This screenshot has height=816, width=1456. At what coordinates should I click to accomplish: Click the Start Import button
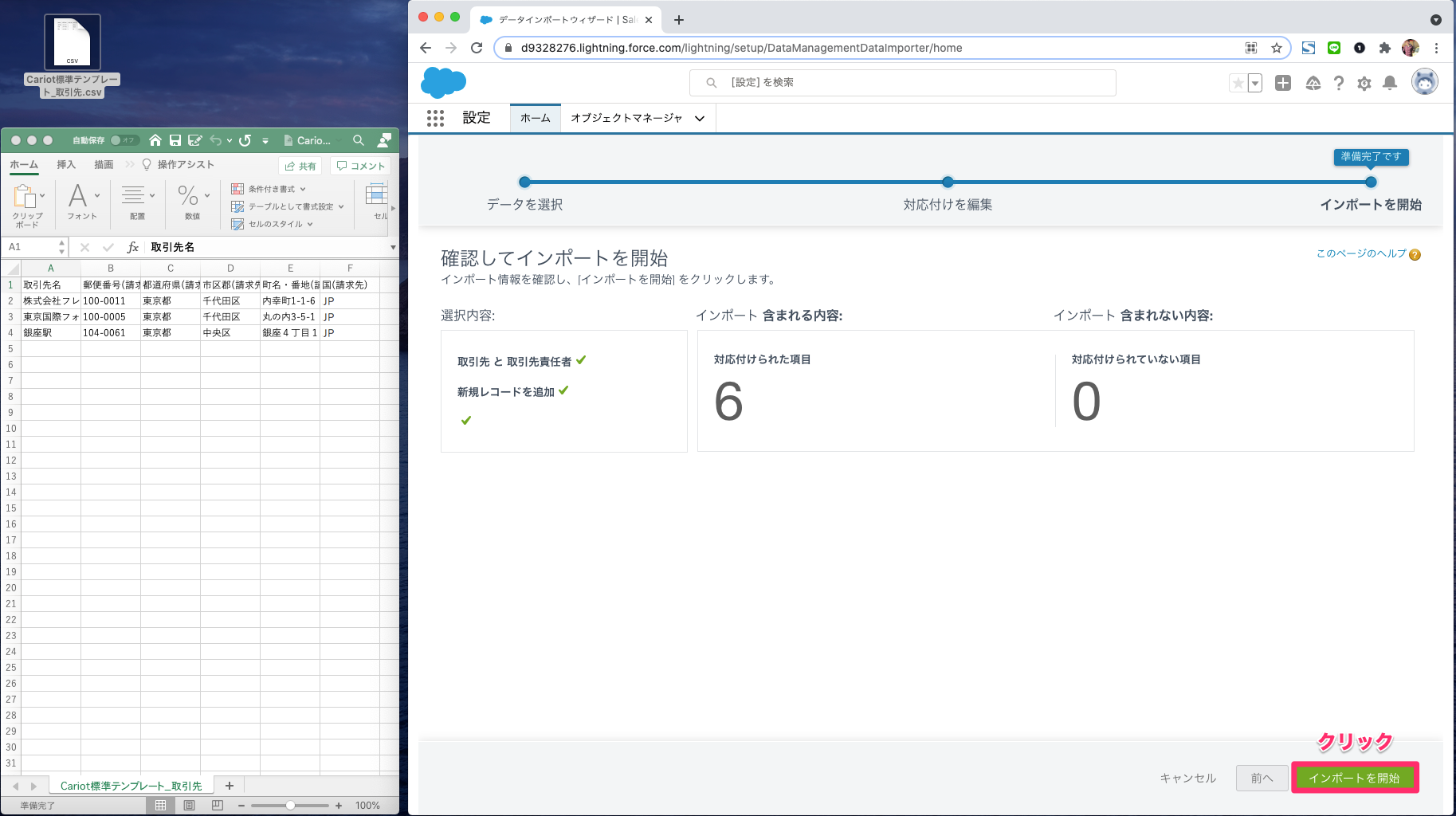point(1354,778)
